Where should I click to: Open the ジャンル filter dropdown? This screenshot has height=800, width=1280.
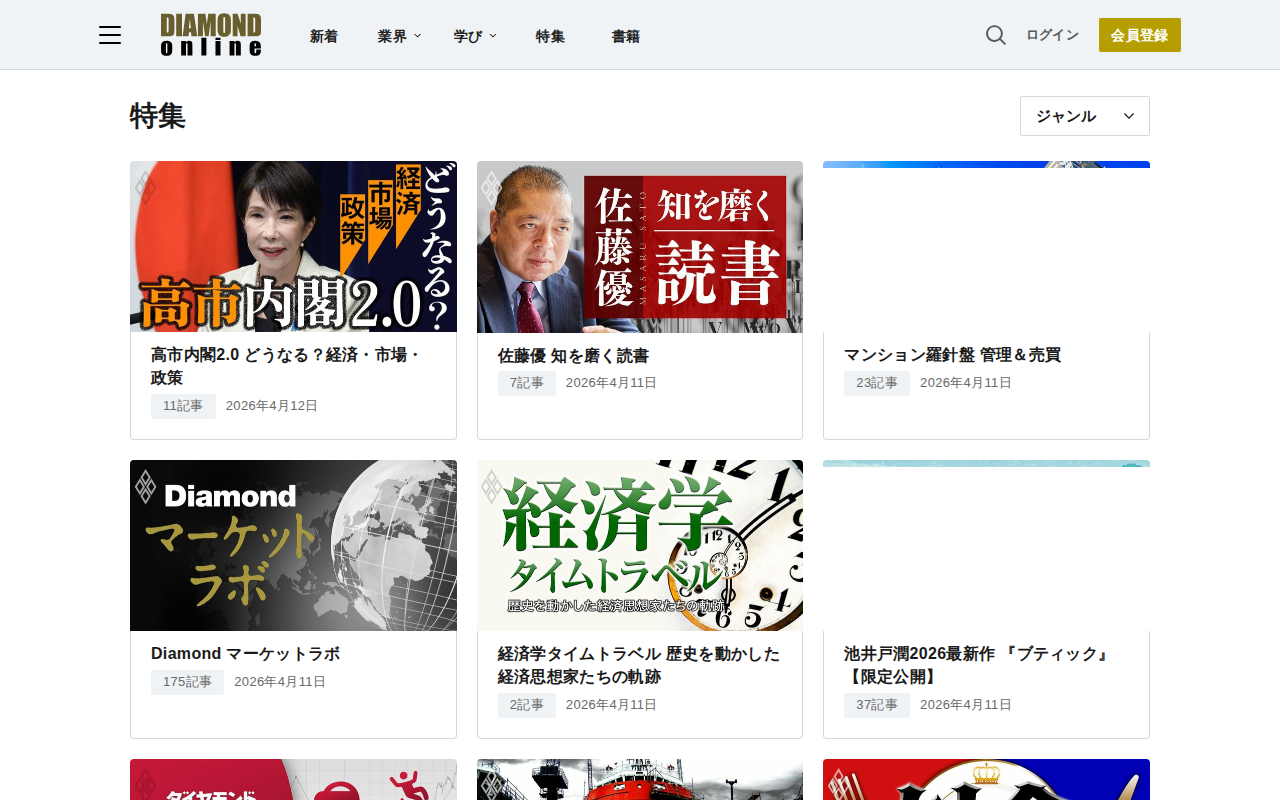tap(1085, 116)
